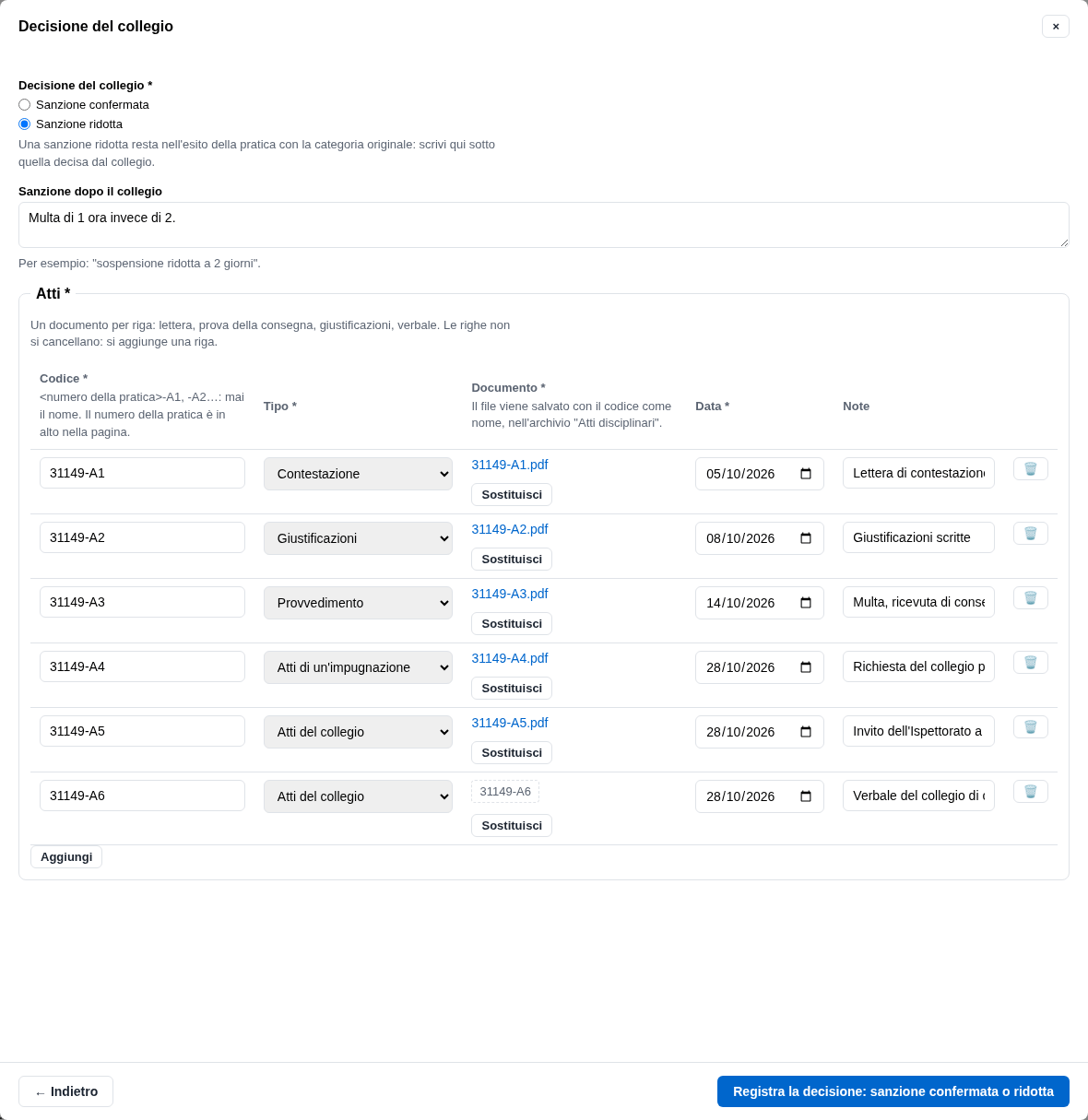Delete row 31149-A1 with trash icon
1088x1120 pixels.
coord(1030,469)
